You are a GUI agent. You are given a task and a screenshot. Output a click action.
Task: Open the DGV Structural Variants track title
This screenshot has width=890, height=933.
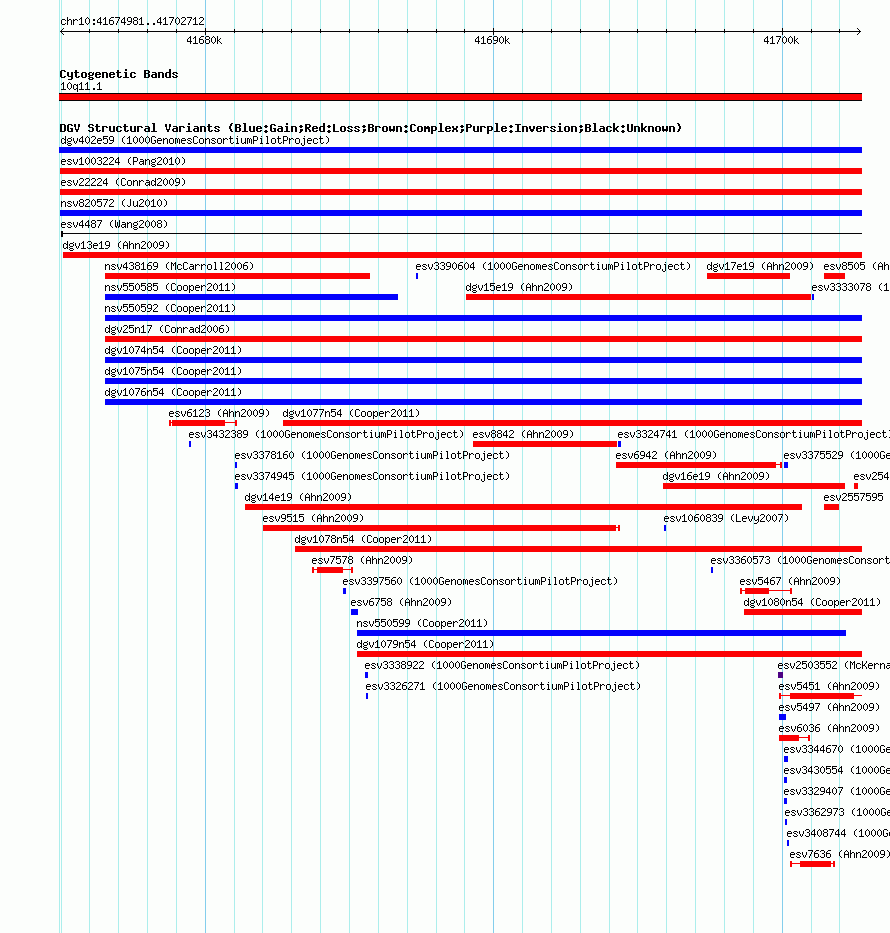371,128
